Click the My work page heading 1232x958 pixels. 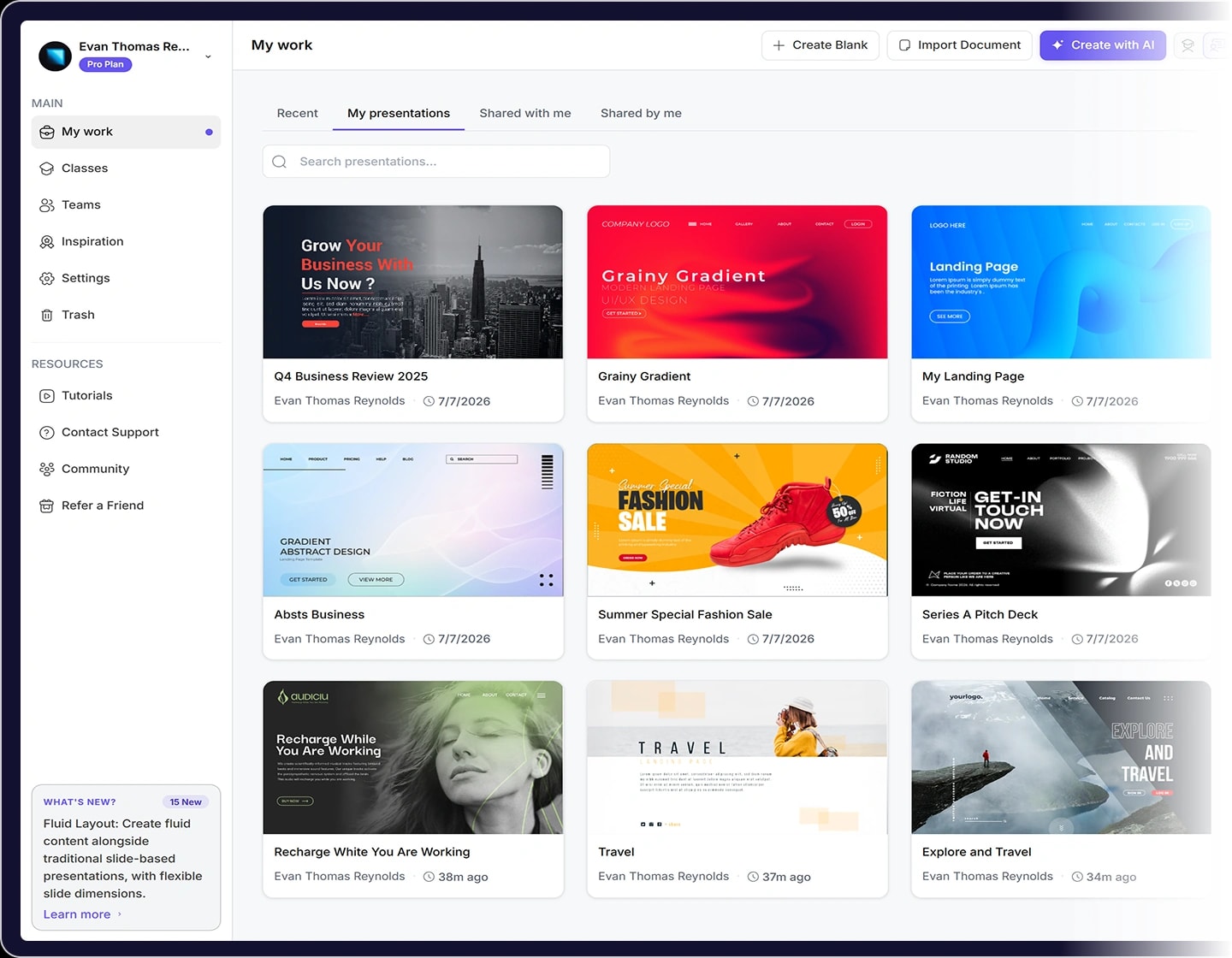click(281, 45)
